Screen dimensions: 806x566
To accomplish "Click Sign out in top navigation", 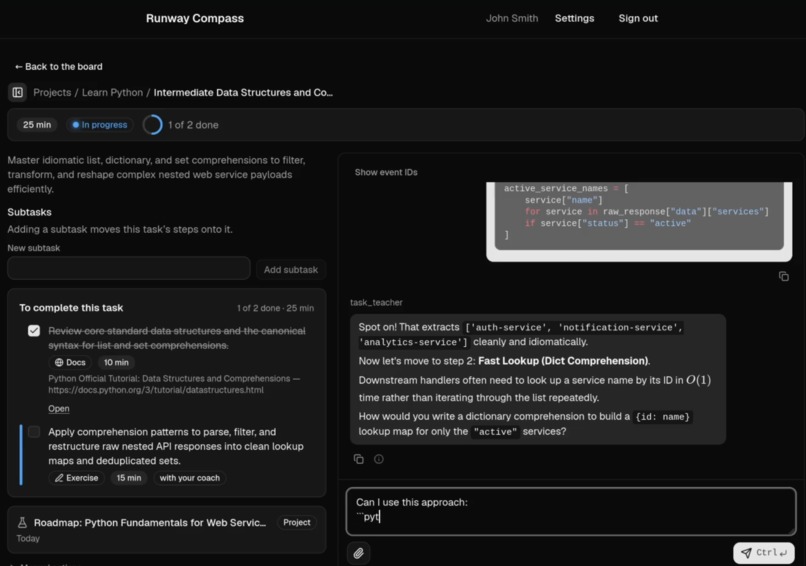I will click(638, 19).
